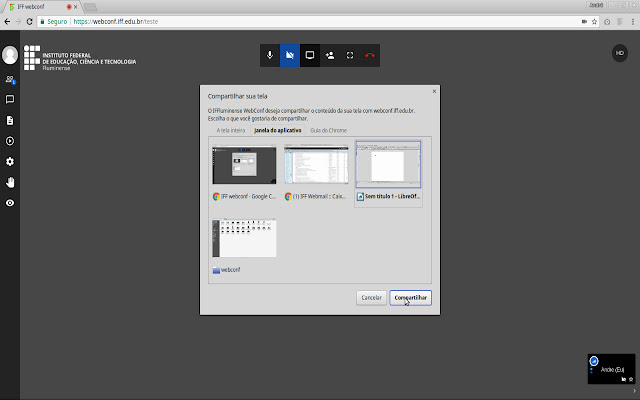Screen dimensions: 640x400
Task: Click the Compartilhar button
Action: point(411,298)
